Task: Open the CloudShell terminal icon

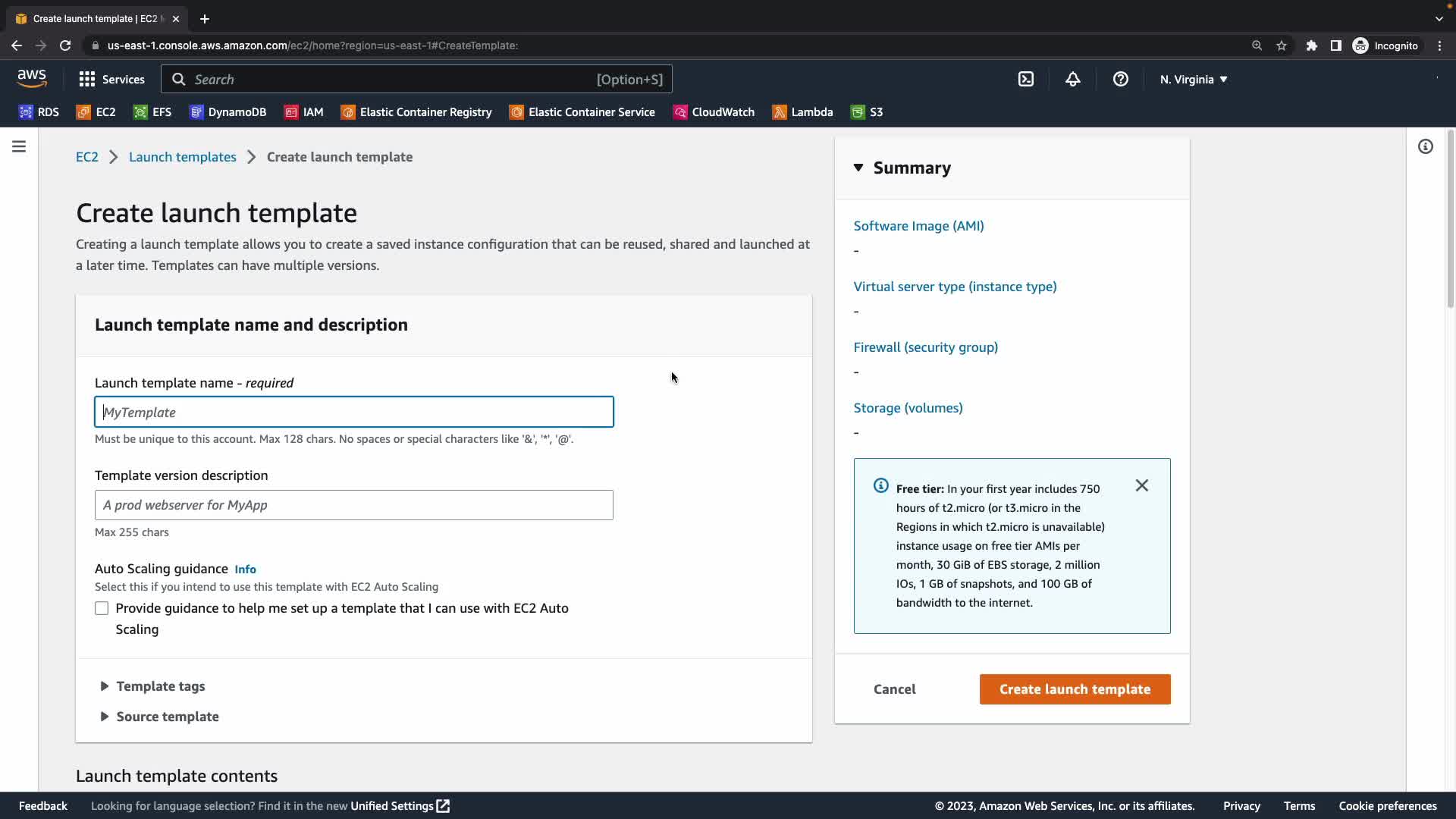Action: pos(1025,79)
